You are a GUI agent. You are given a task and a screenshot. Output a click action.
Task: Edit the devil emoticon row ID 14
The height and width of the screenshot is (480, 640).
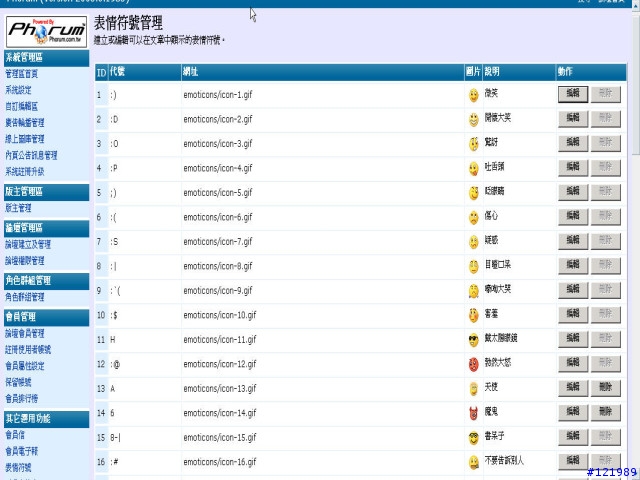(573, 413)
